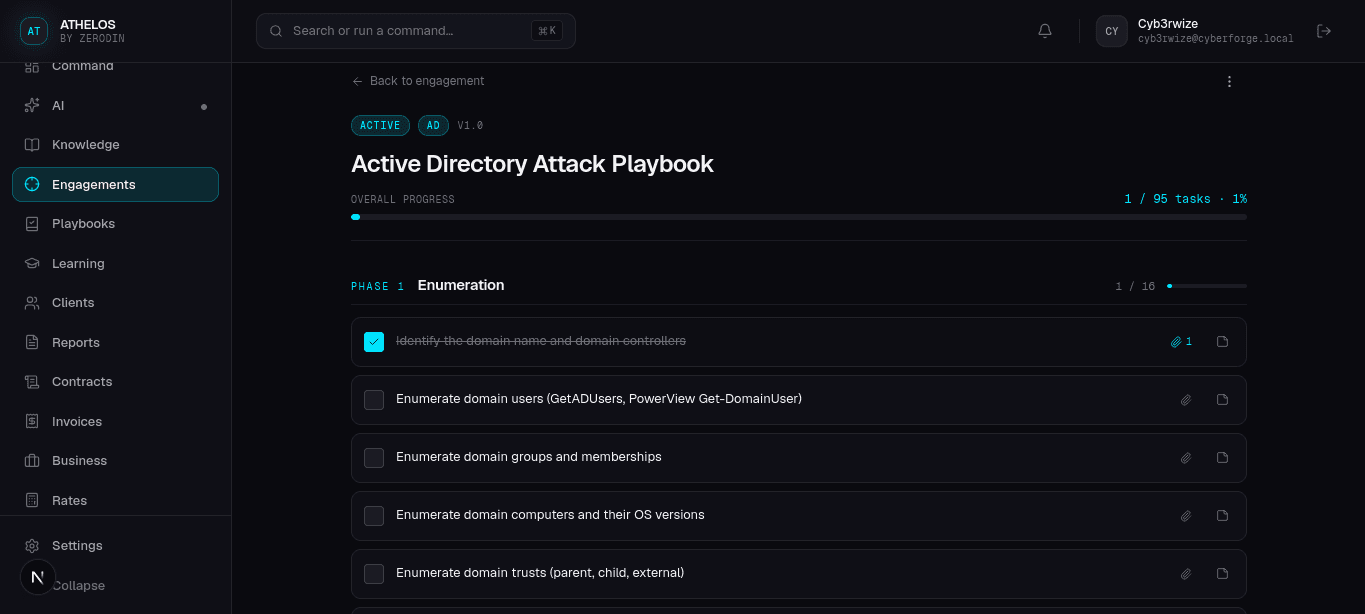Click attachment icon on Enumerate domain groups task
This screenshot has height=614, width=1365.
(x=1186, y=458)
